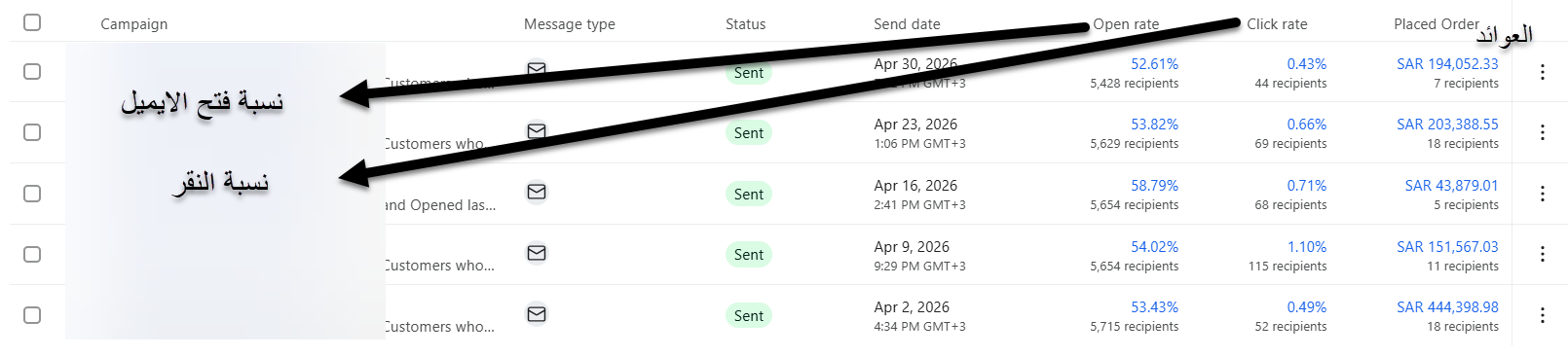This screenshot has width=1568, height=357.
Task: Check the Apr 23, 2026 campaign row
Action: (32, 132)
